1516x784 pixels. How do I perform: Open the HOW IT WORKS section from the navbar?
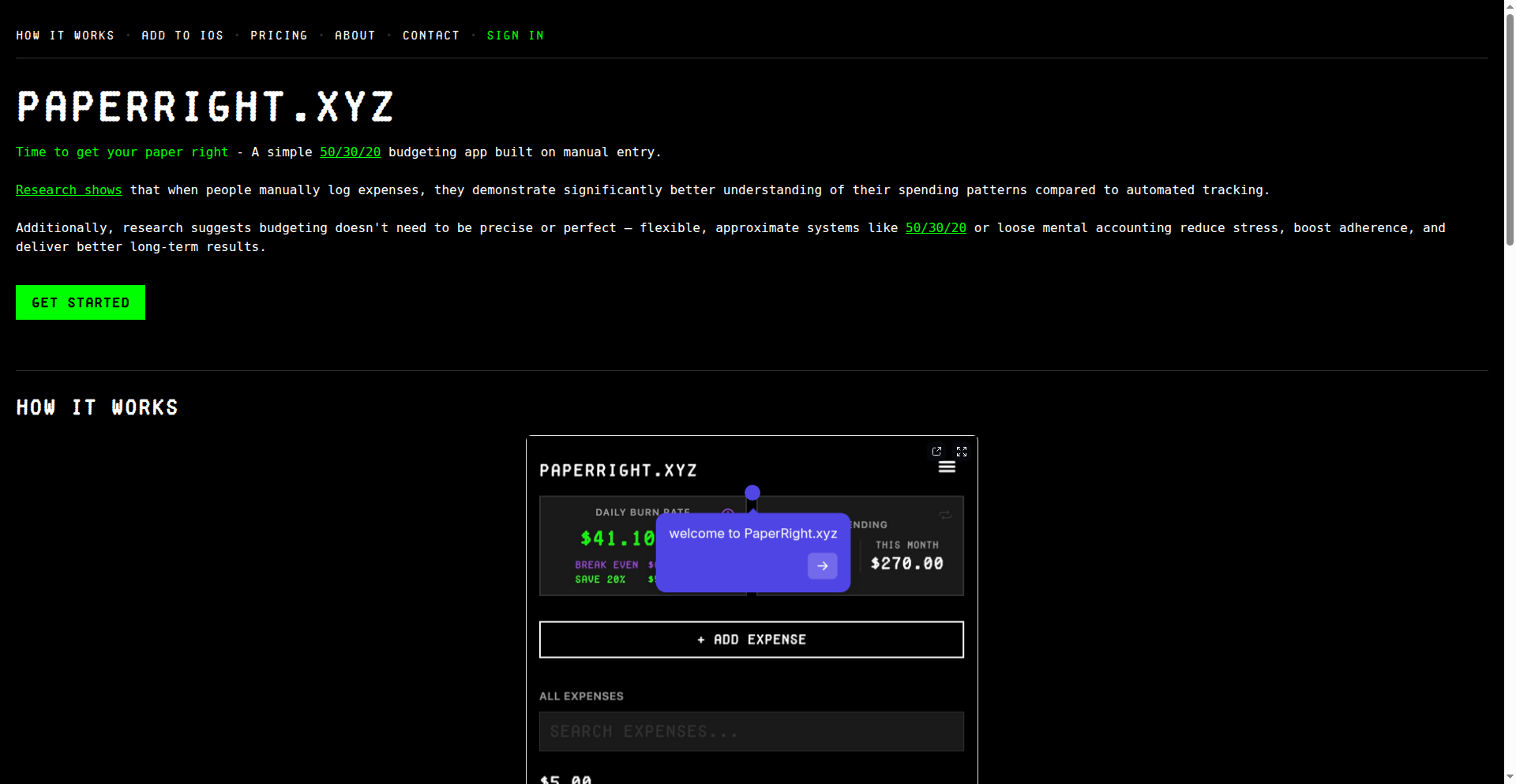pos(66,35)
